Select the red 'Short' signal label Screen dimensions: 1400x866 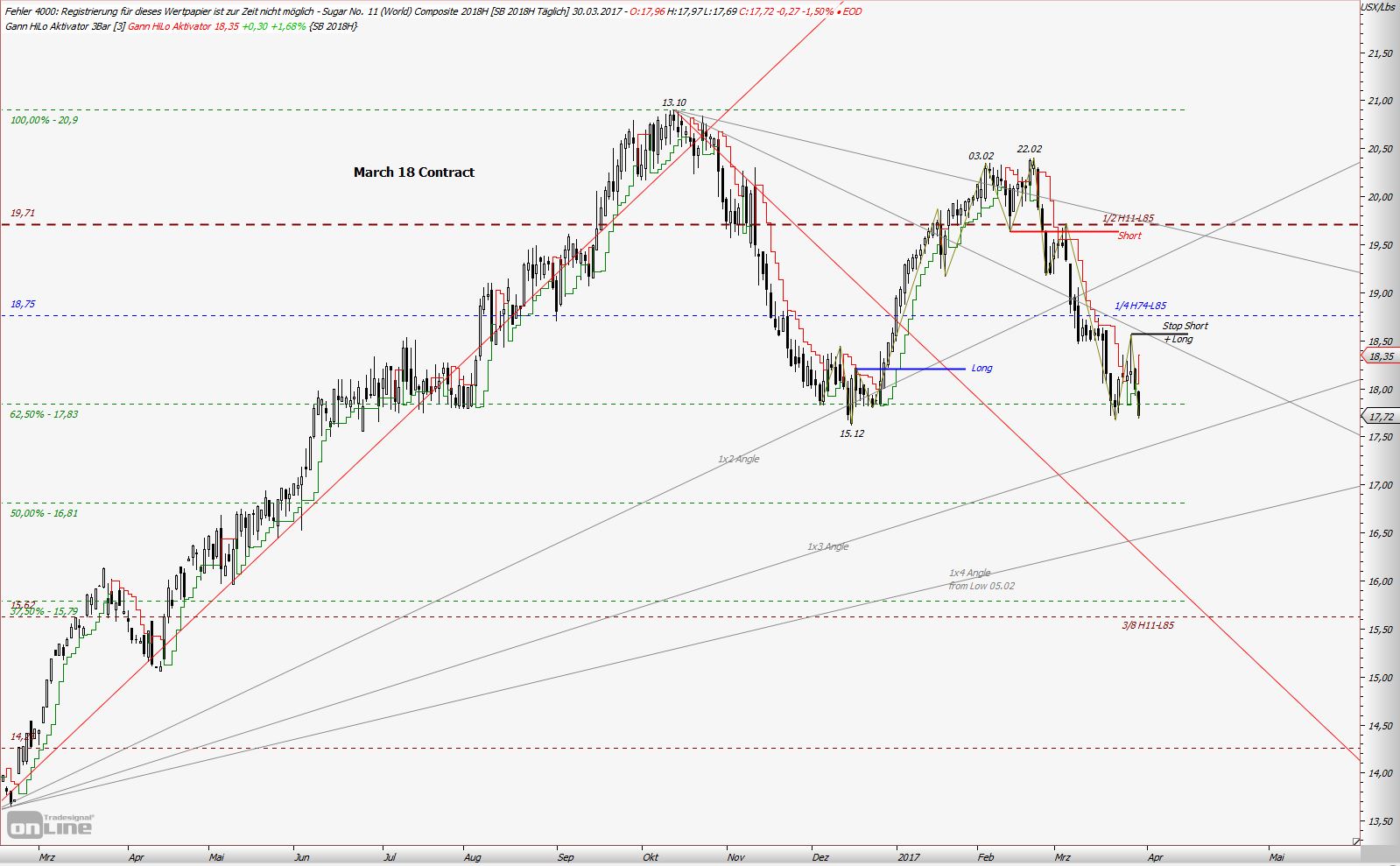tap(1129, 236)
